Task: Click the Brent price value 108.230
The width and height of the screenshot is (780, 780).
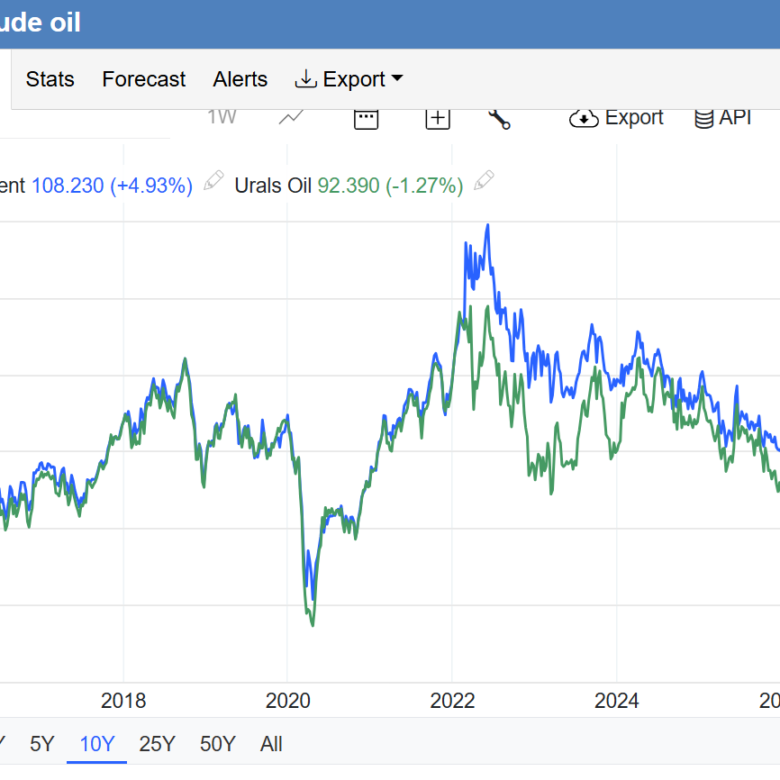Action: click(x=67, y=185)
